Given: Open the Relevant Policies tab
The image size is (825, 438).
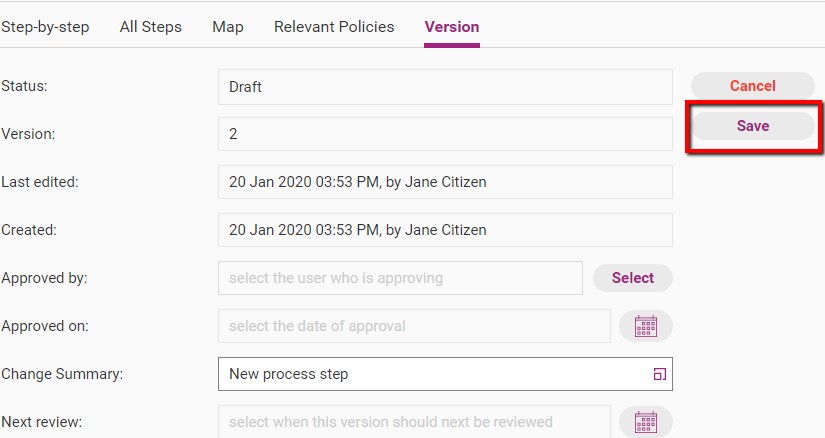Looking at the screenshot, I should (x=334, y=27).
